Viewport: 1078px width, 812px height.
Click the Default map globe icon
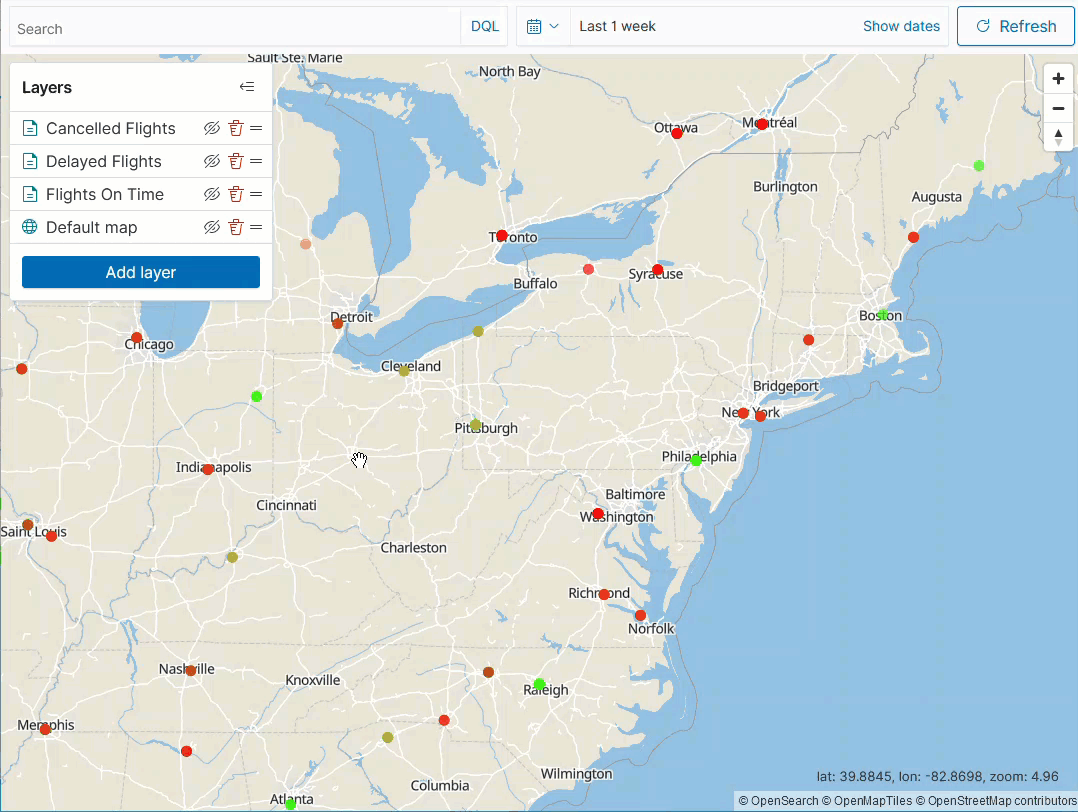click(30, 227)
